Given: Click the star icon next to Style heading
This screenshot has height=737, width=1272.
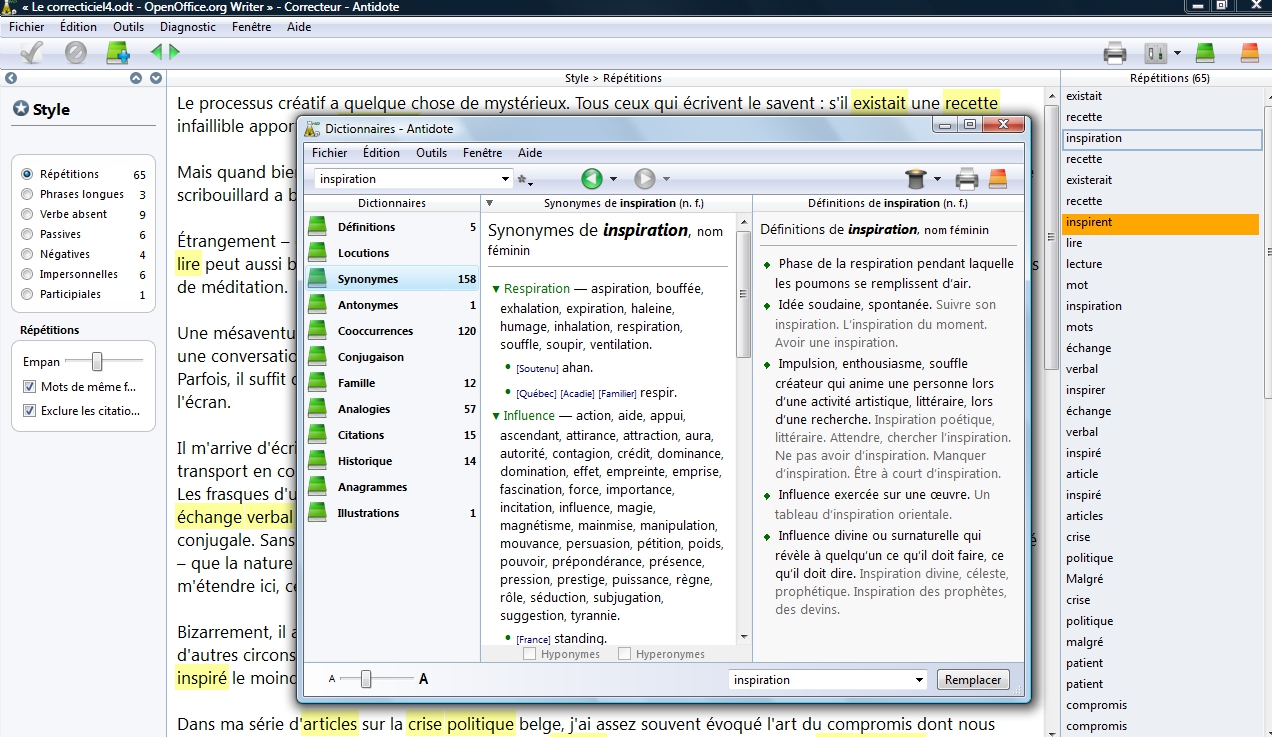Looking at the screenshot, I should [x=21, y=109].
